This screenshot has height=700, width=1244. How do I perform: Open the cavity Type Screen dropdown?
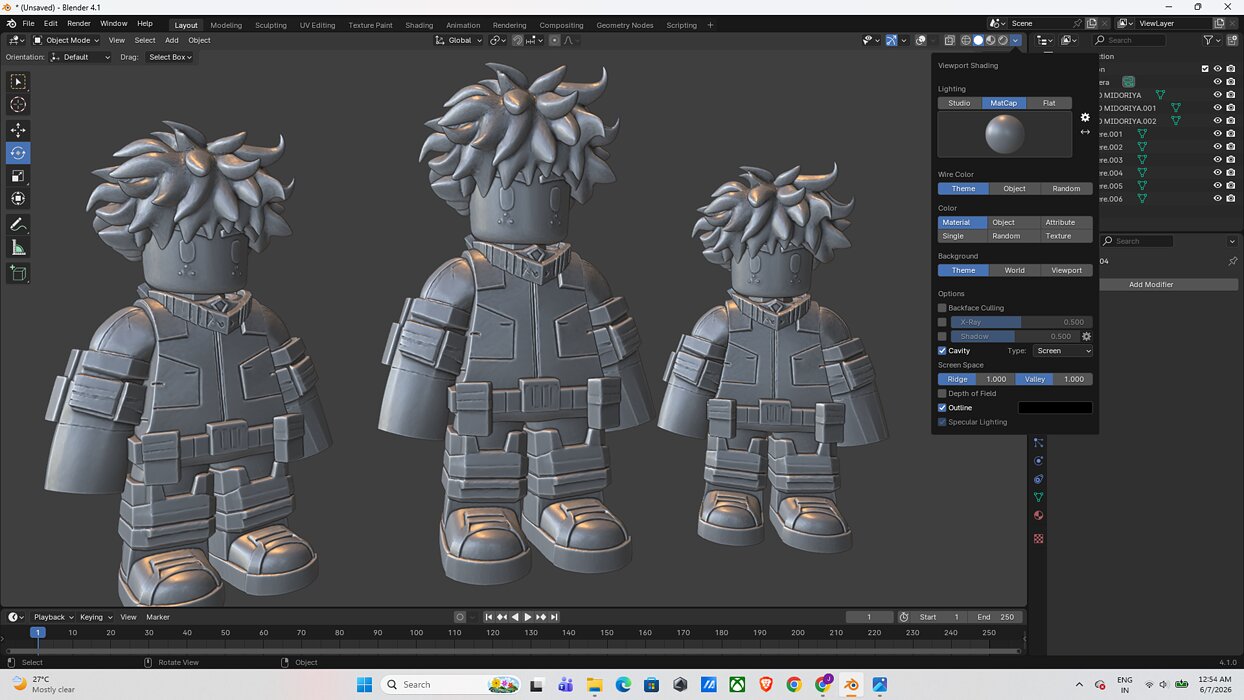1062,351
